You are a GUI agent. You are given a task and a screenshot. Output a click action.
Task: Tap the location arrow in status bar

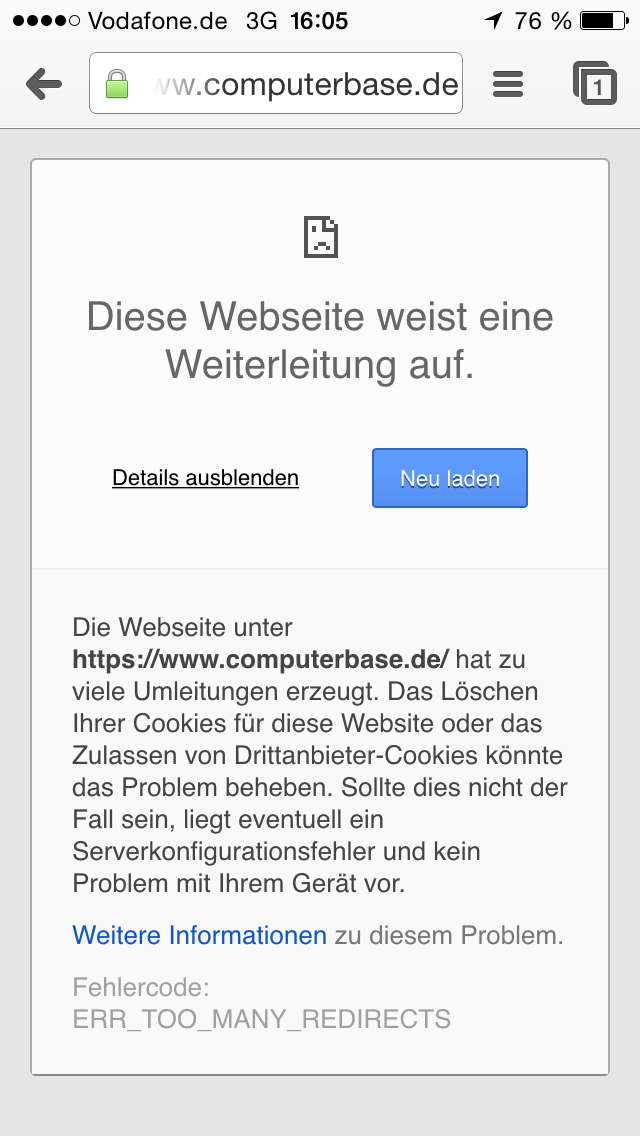point(494,20)
